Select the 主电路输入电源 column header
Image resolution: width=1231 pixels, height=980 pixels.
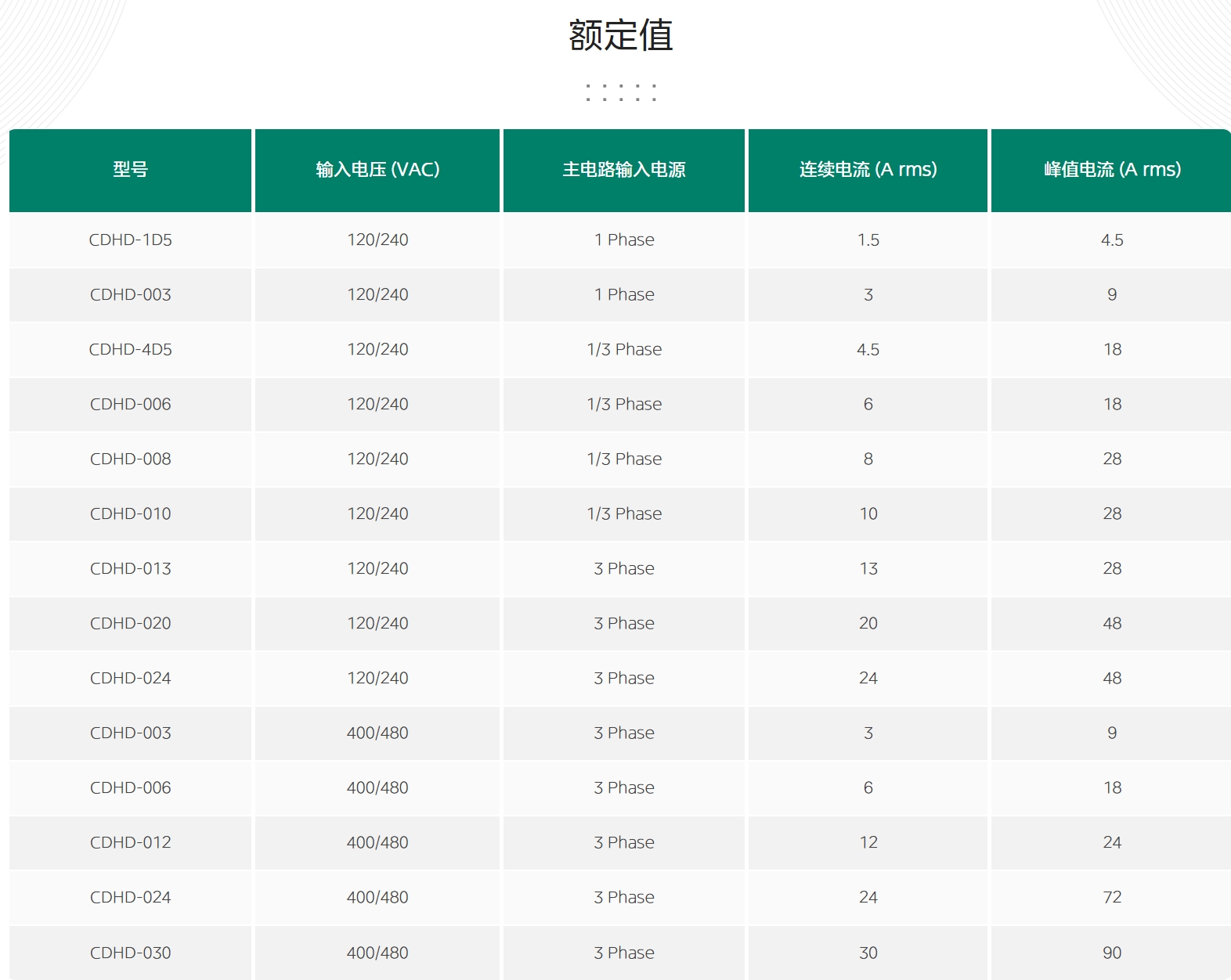click(x=624, y=170)
